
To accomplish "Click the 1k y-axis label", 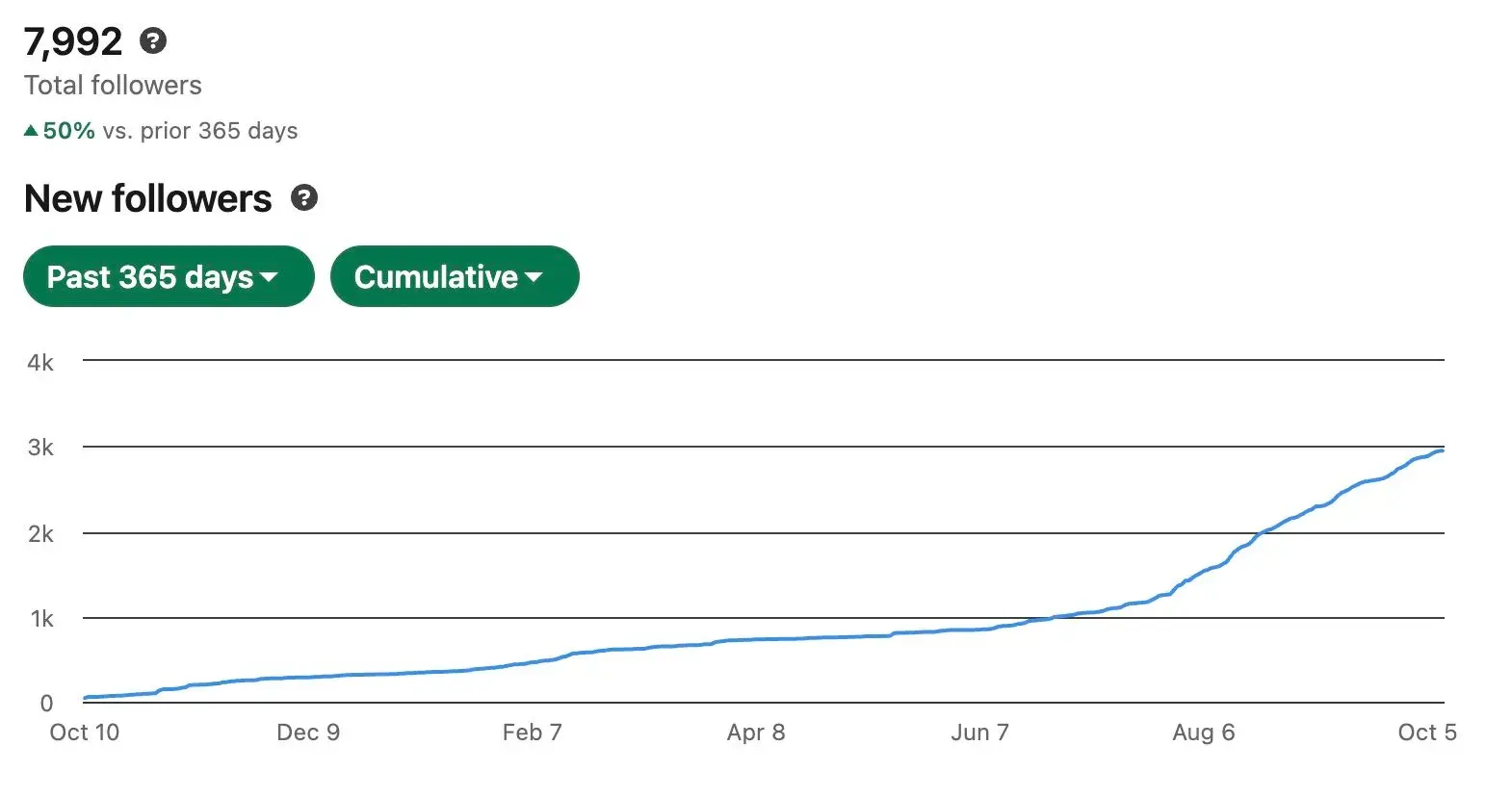I will [41, 619].
